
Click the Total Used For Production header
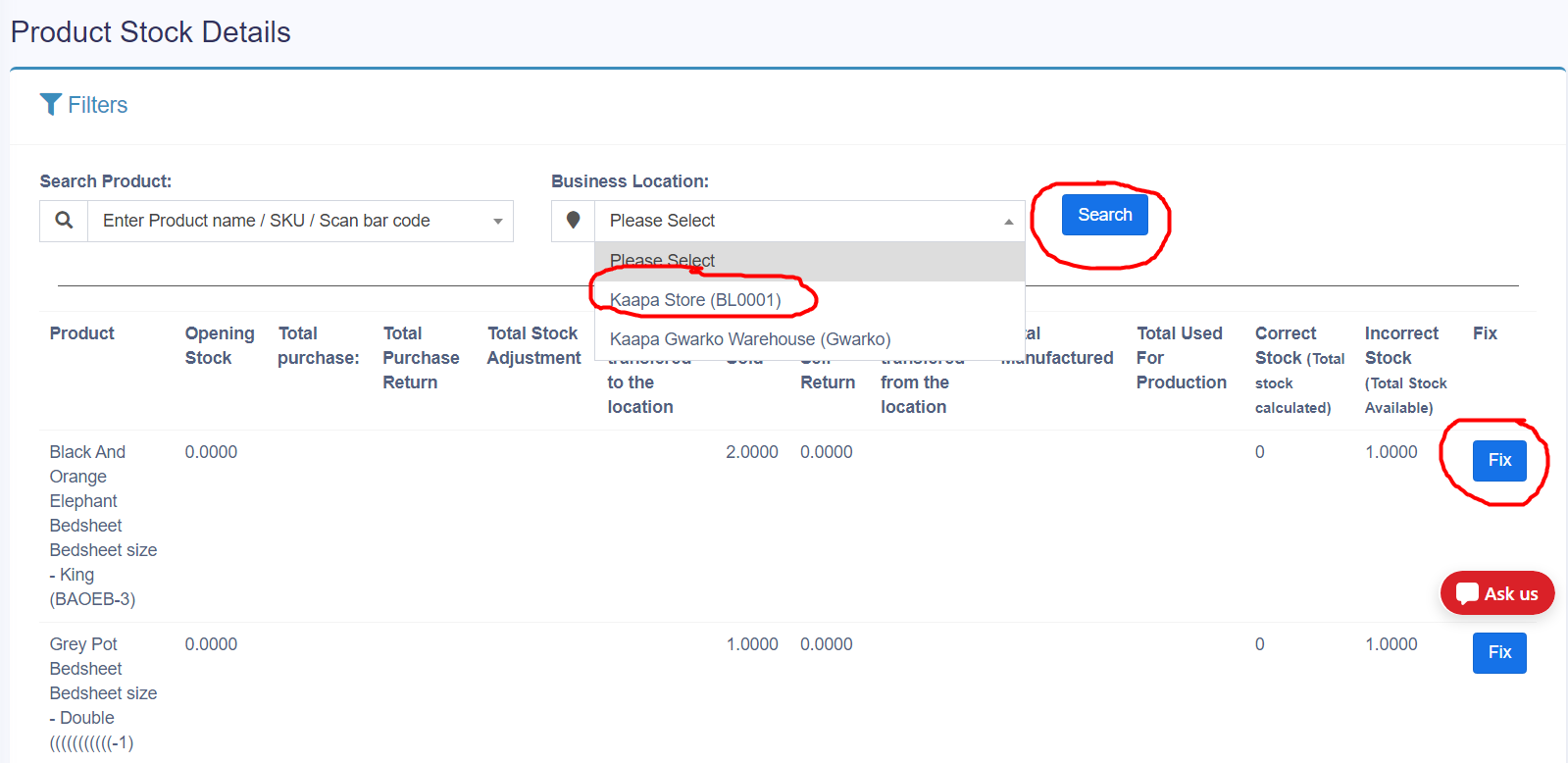1181,358
